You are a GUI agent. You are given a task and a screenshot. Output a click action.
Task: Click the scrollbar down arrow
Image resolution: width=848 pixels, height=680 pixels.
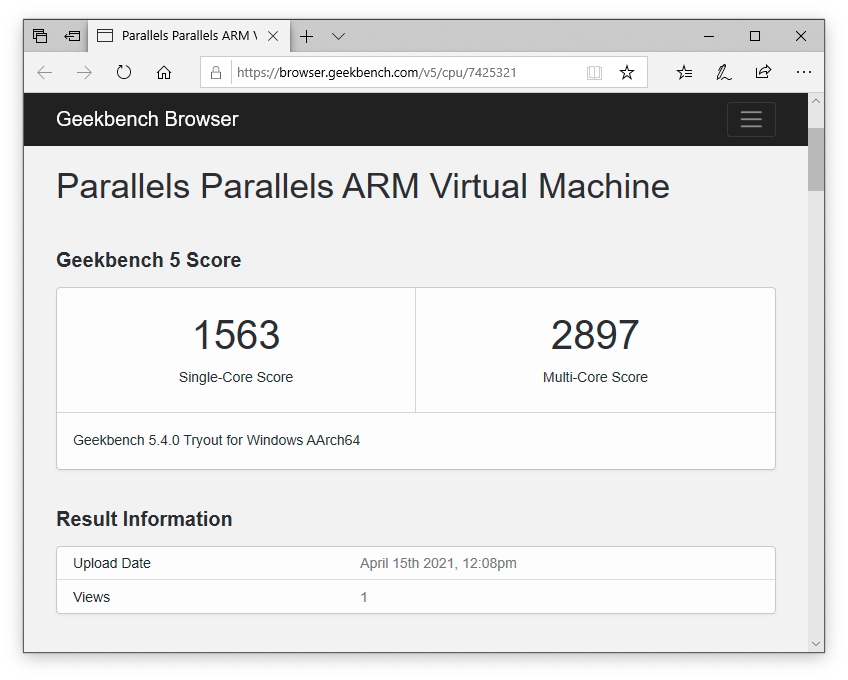(x=816, y=644)
